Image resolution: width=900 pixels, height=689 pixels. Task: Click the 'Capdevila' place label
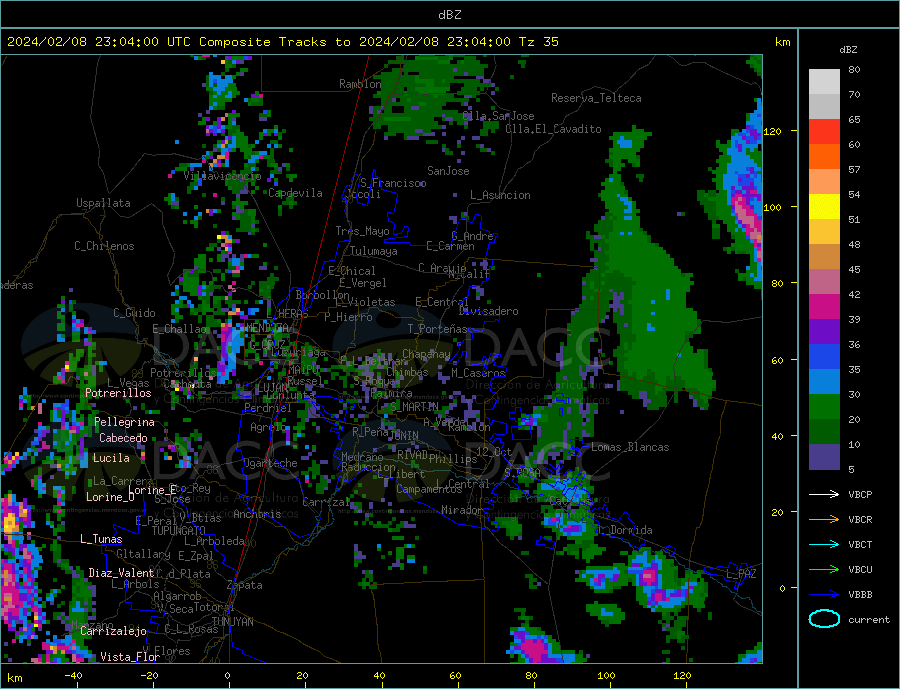(295, 193)
